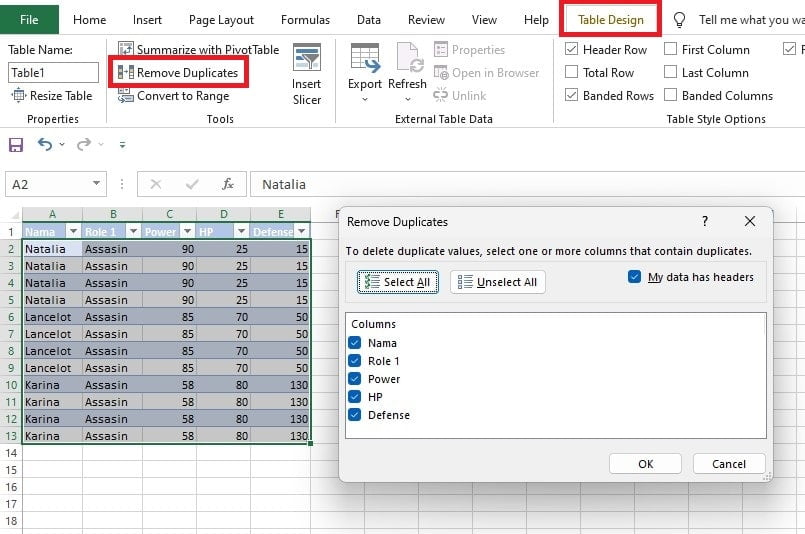This screenshot has height=534, width=805.
Task: Uncheck the Defense column checkbox
Action: click(x=355, y=414)
